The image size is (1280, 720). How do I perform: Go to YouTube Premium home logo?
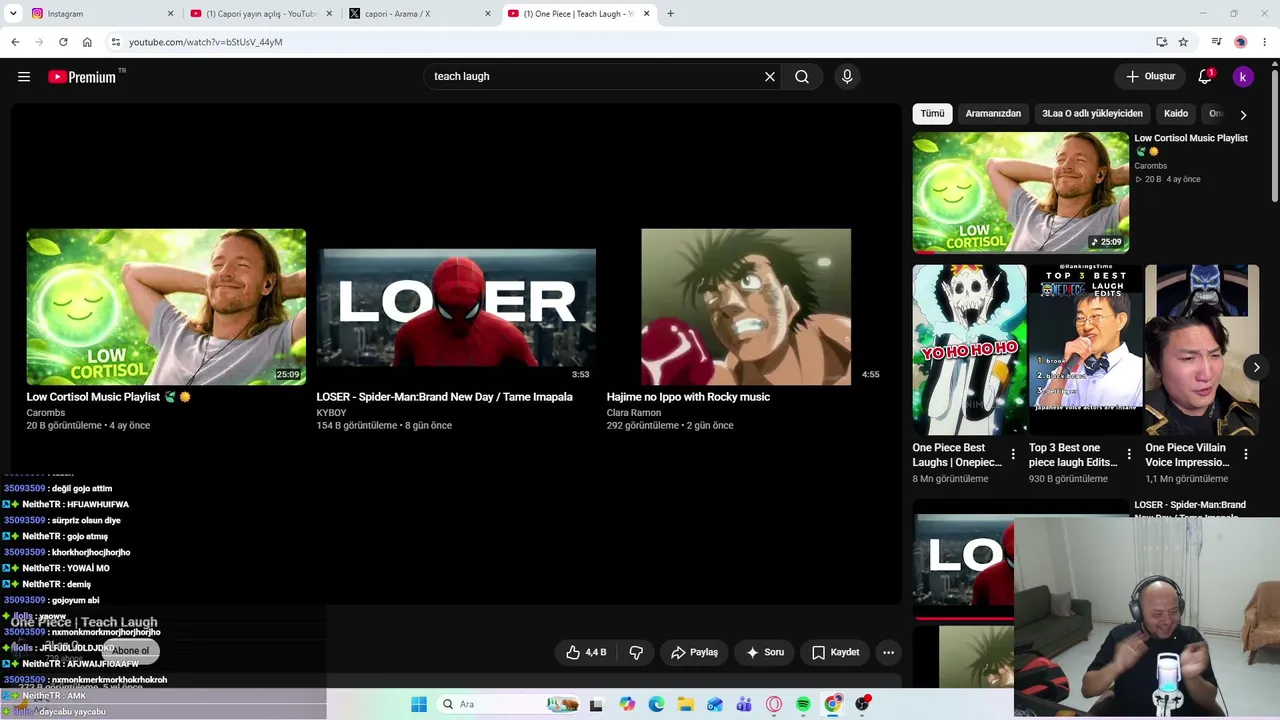[83, 77]
